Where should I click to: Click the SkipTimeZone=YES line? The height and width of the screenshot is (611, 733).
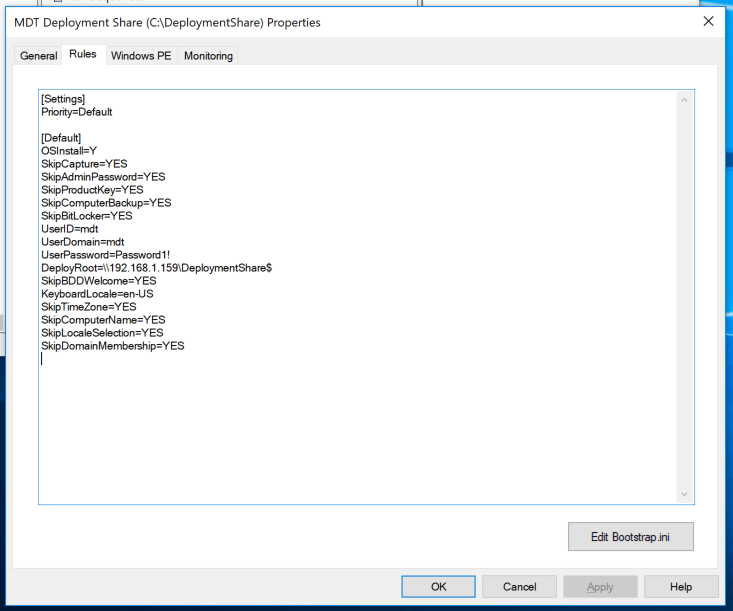pos(89,307)
